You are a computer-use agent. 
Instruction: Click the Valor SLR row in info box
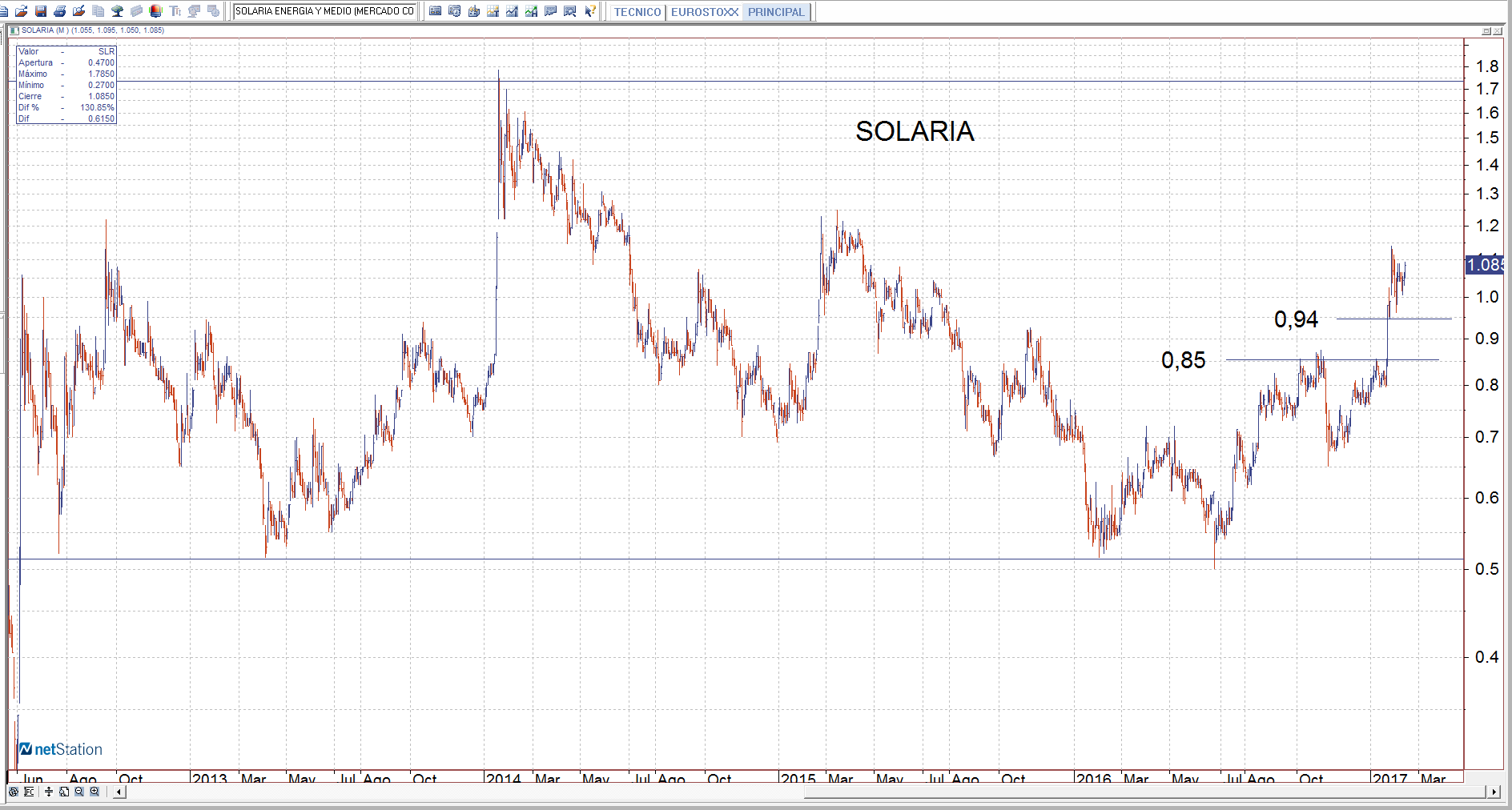(x=66, y=51)
